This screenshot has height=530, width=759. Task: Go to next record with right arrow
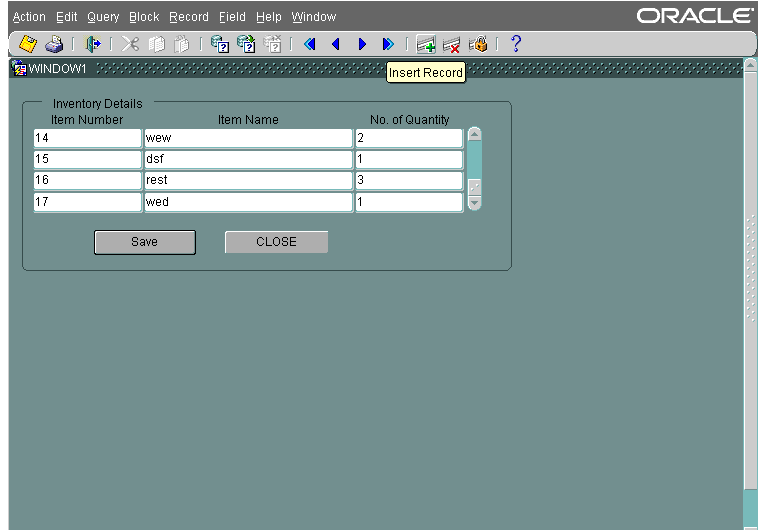coord(362,44)
